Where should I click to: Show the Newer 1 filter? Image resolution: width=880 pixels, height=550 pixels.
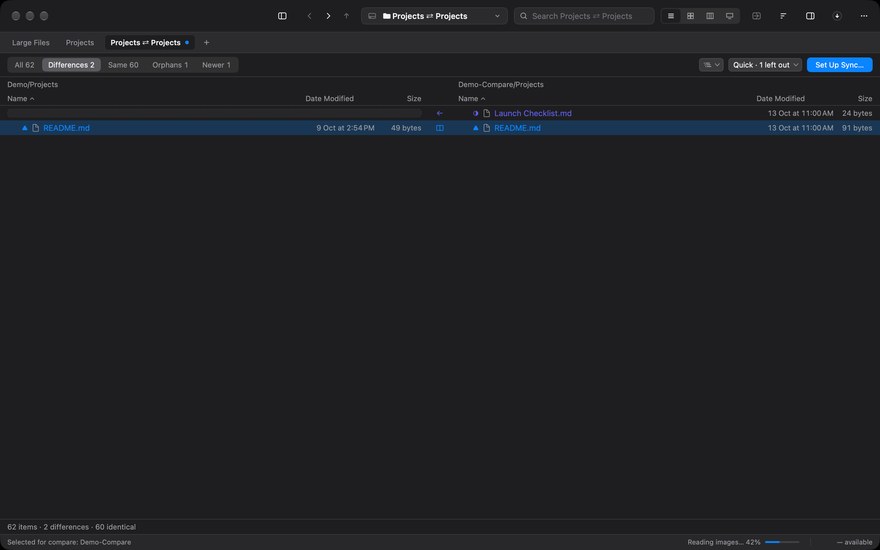tap(216, 65)
